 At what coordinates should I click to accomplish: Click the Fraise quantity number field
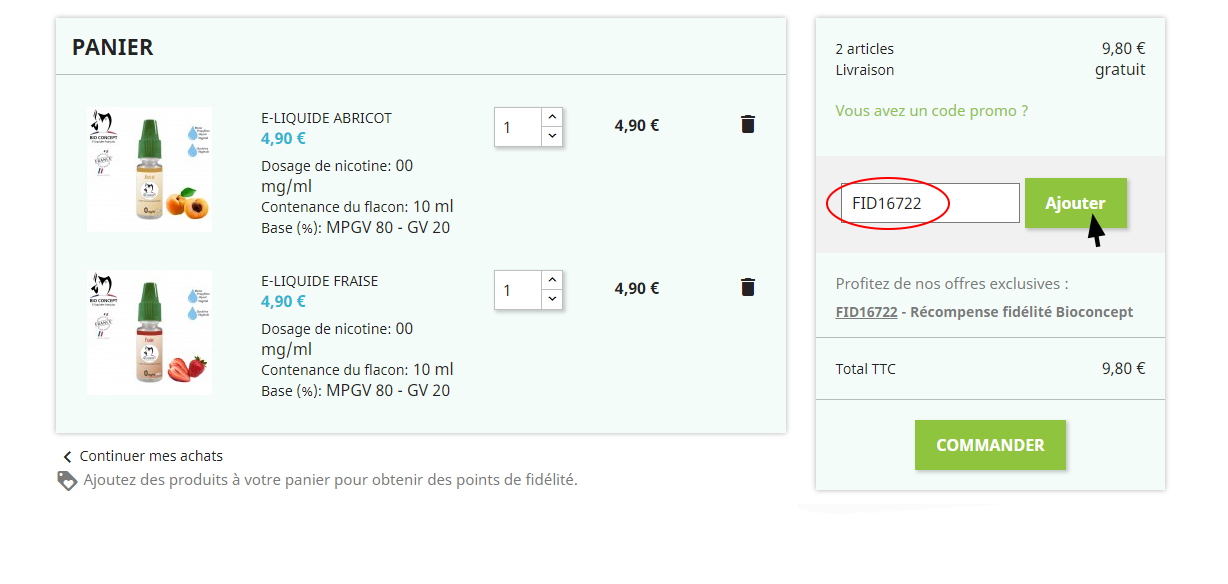click(518, 290)
